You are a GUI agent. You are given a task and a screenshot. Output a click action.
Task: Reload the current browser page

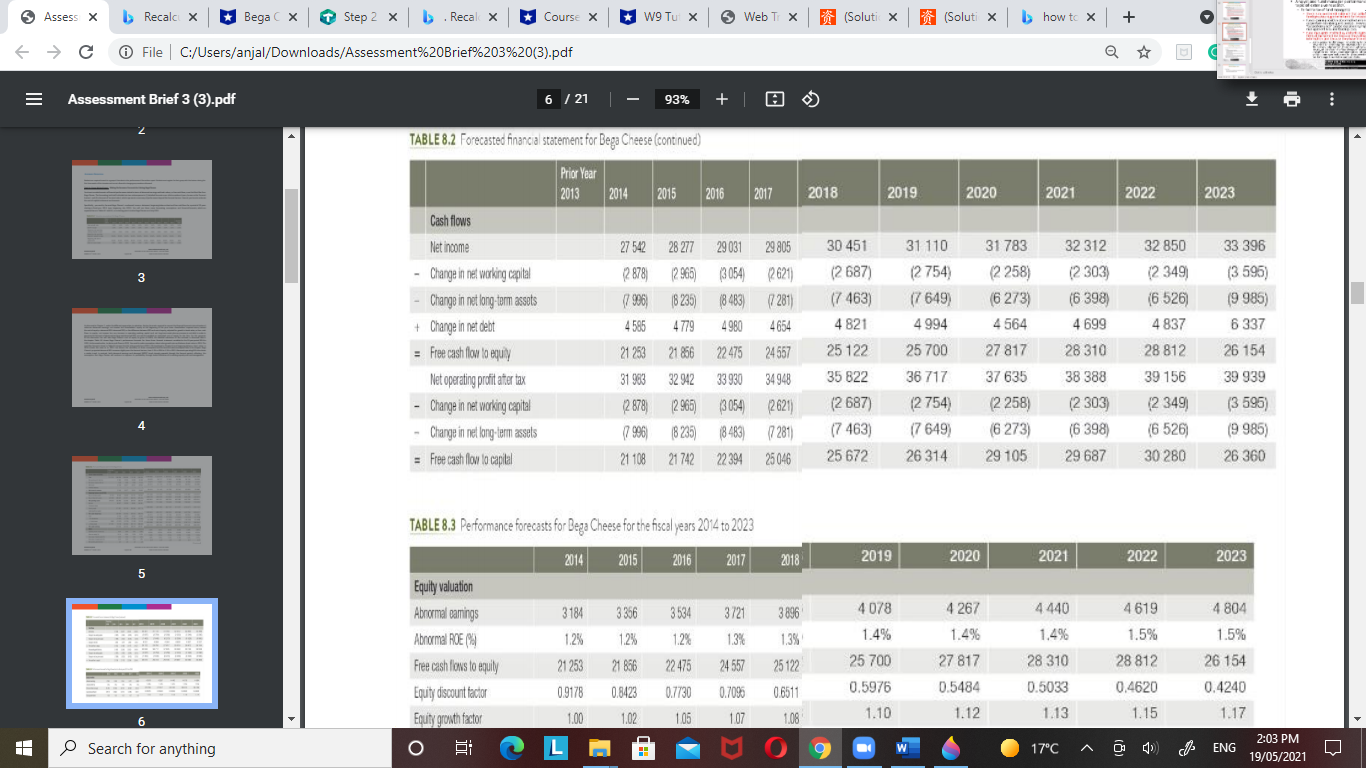(85, 52)
